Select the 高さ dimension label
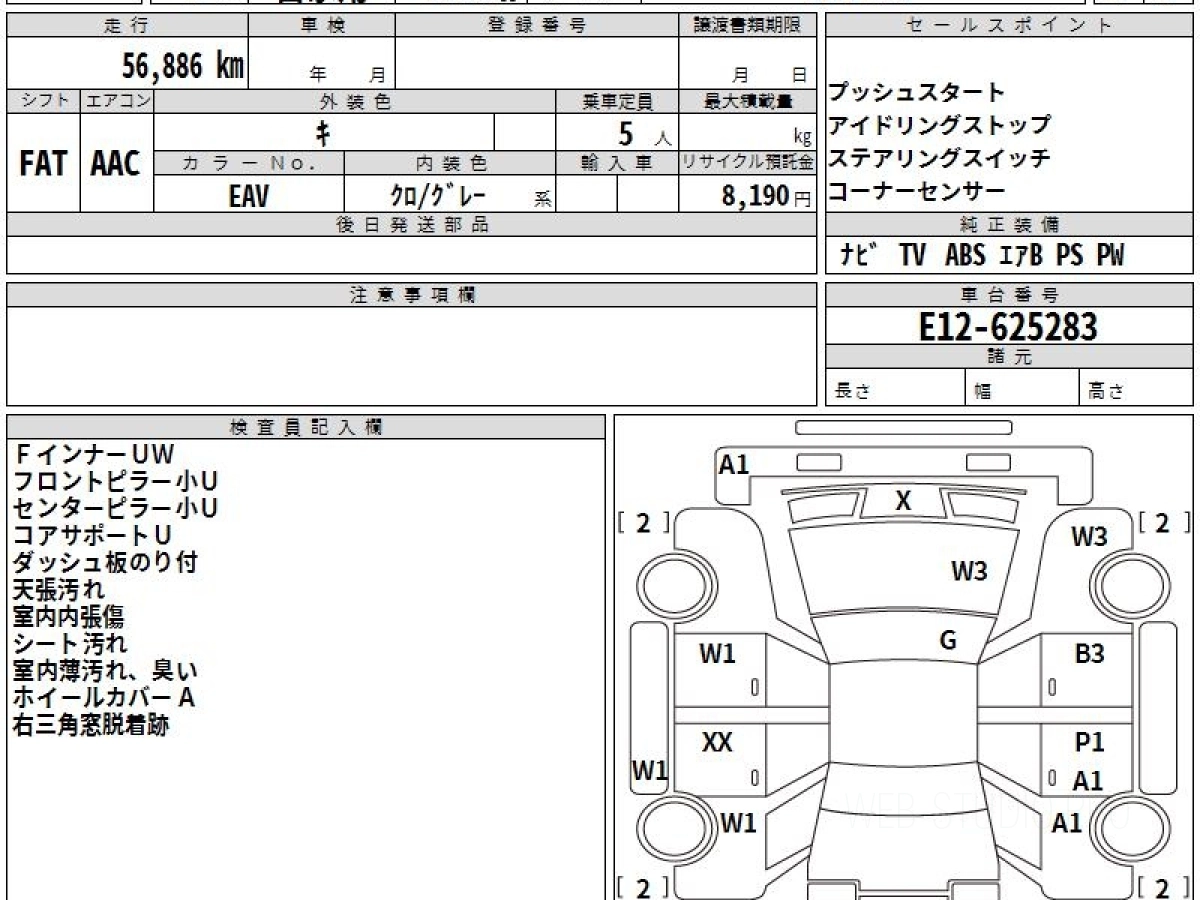Viewport: 1200px width, 900px height. tap(1107, 392)
